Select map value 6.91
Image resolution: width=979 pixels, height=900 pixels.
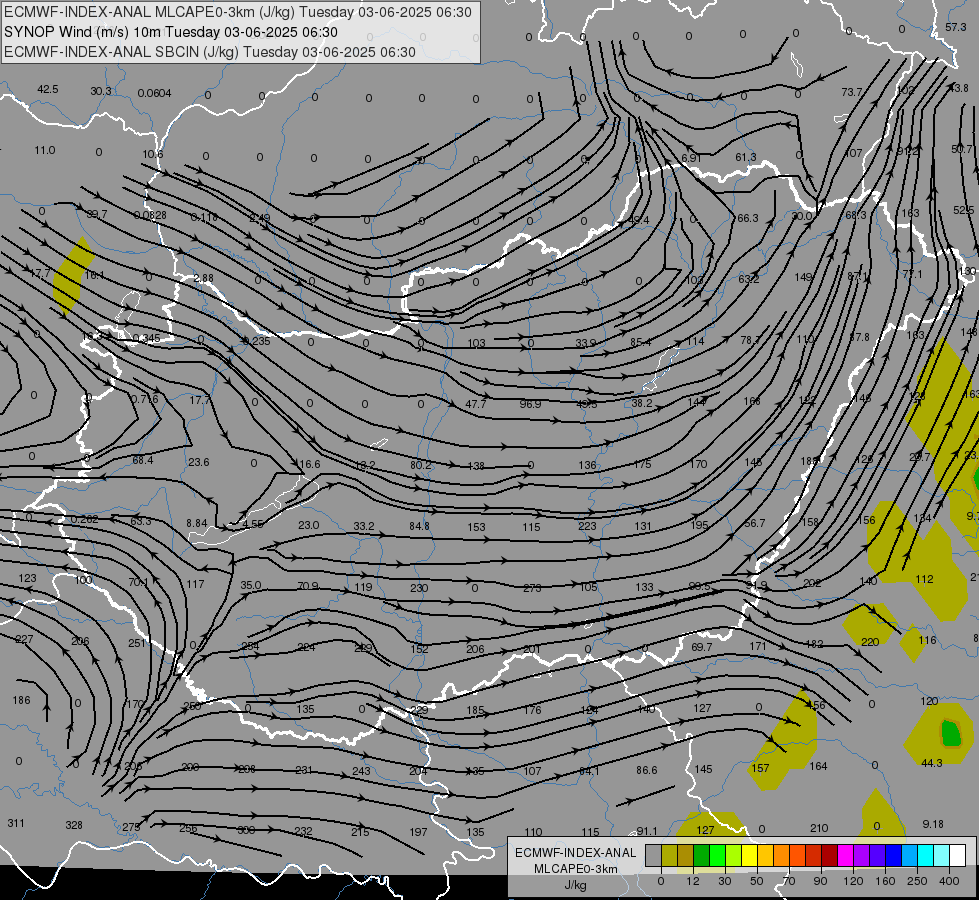691,158
